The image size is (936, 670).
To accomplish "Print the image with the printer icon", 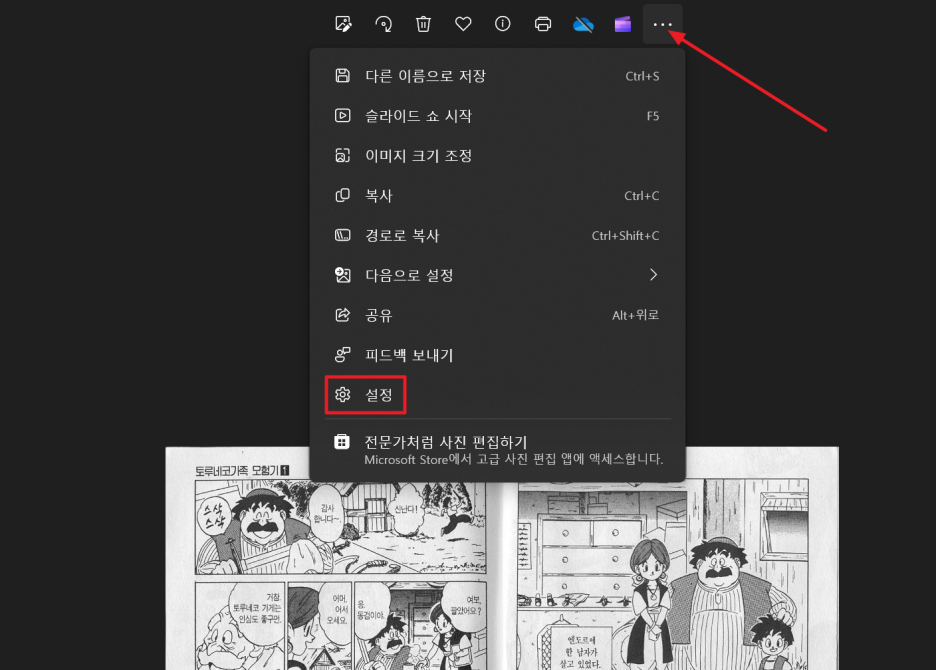I will (543, 24).
